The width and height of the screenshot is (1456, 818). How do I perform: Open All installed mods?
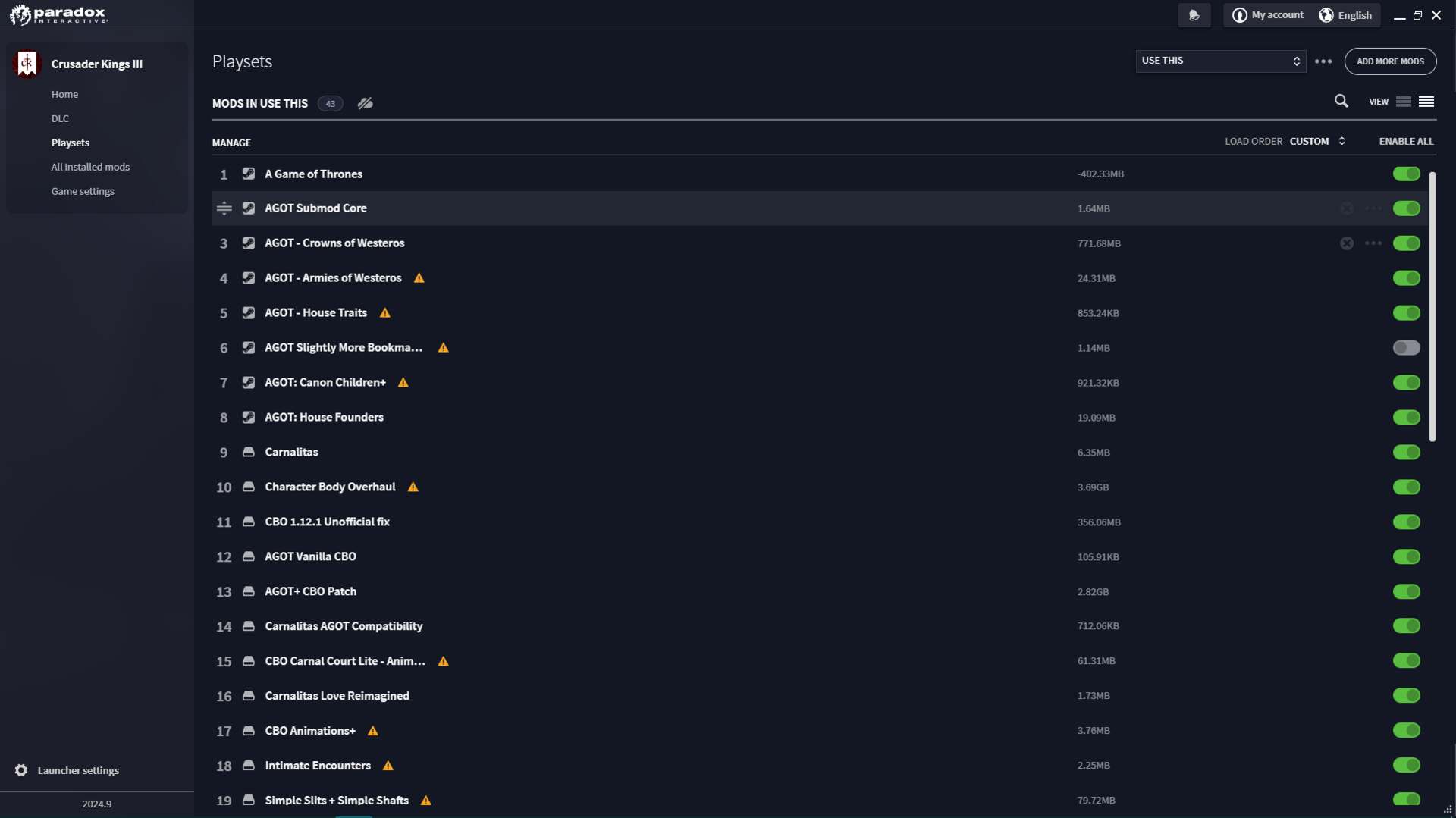[90, 167]
